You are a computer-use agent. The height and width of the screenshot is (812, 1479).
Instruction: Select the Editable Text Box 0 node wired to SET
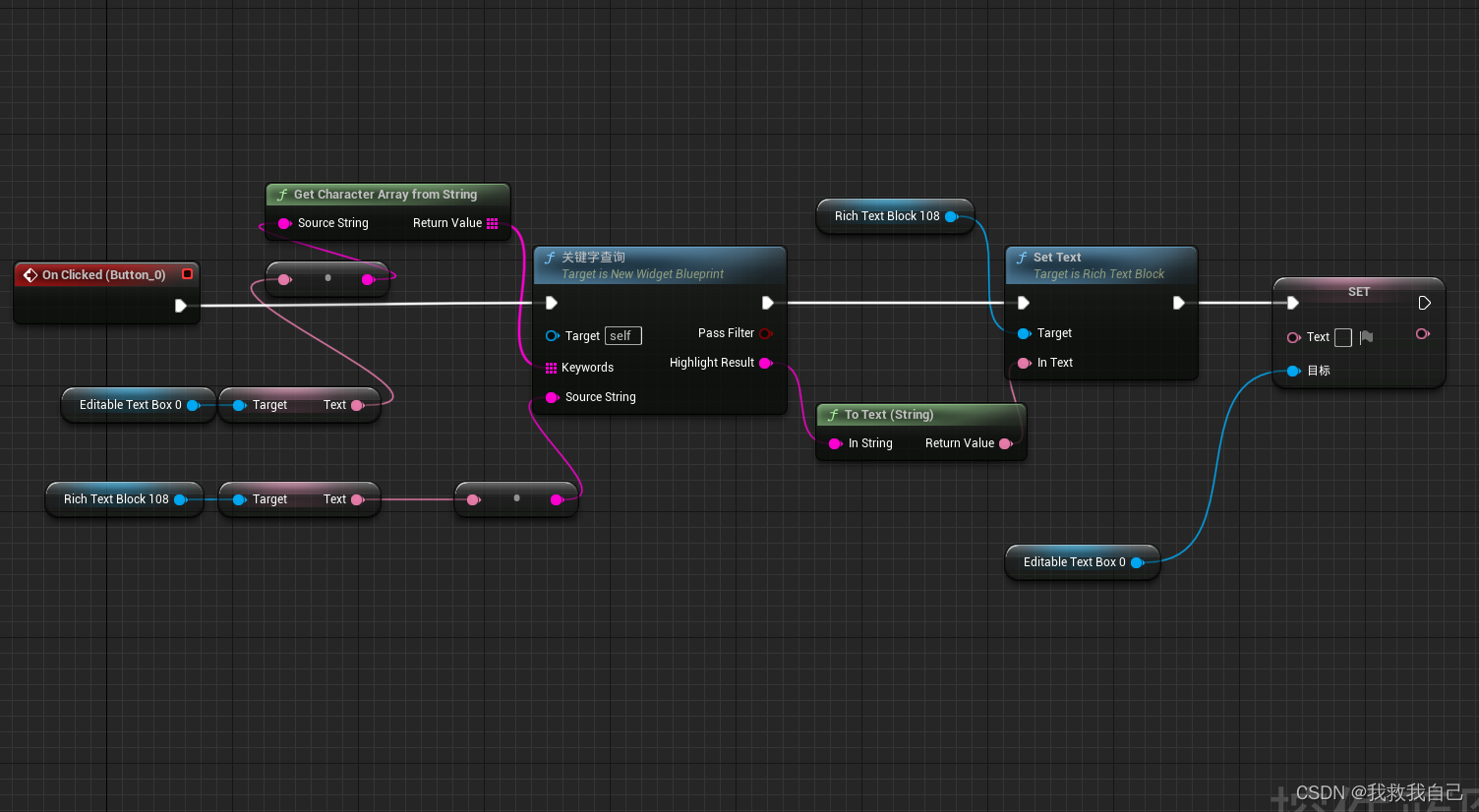coord(1082,562)
